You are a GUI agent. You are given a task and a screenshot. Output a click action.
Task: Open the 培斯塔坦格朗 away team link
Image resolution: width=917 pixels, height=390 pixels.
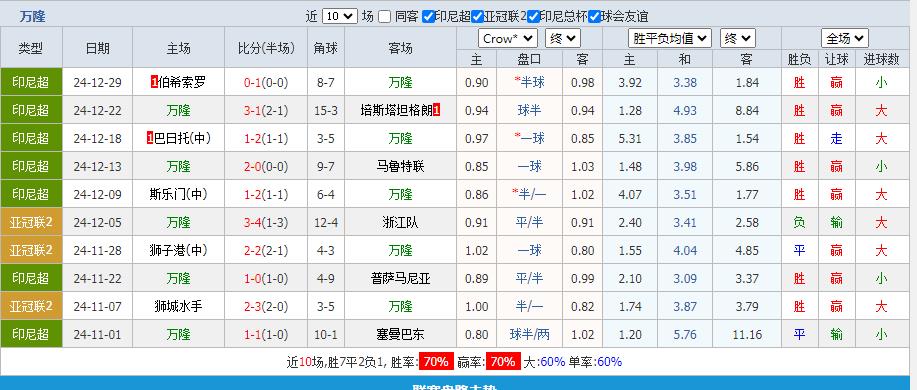tap(397, 111)
